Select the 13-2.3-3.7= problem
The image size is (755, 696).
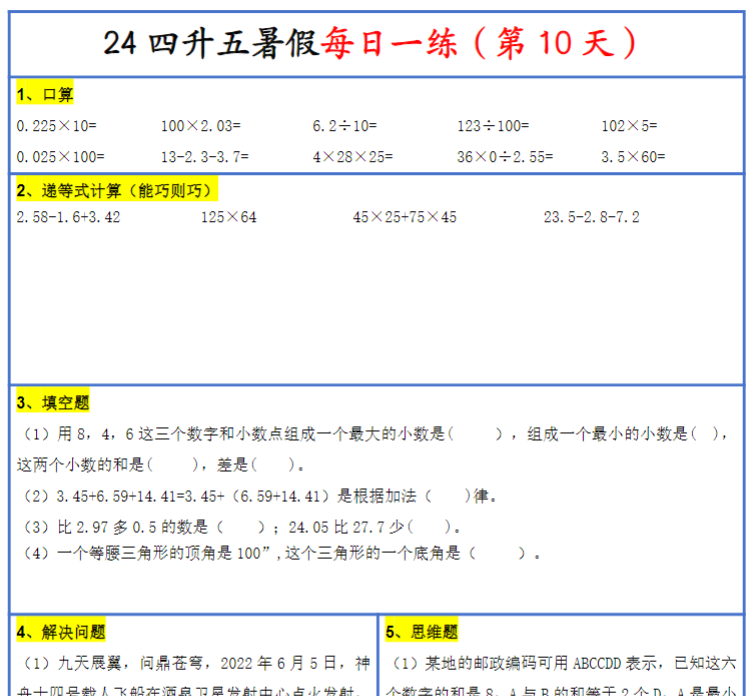tap(205, 157)
